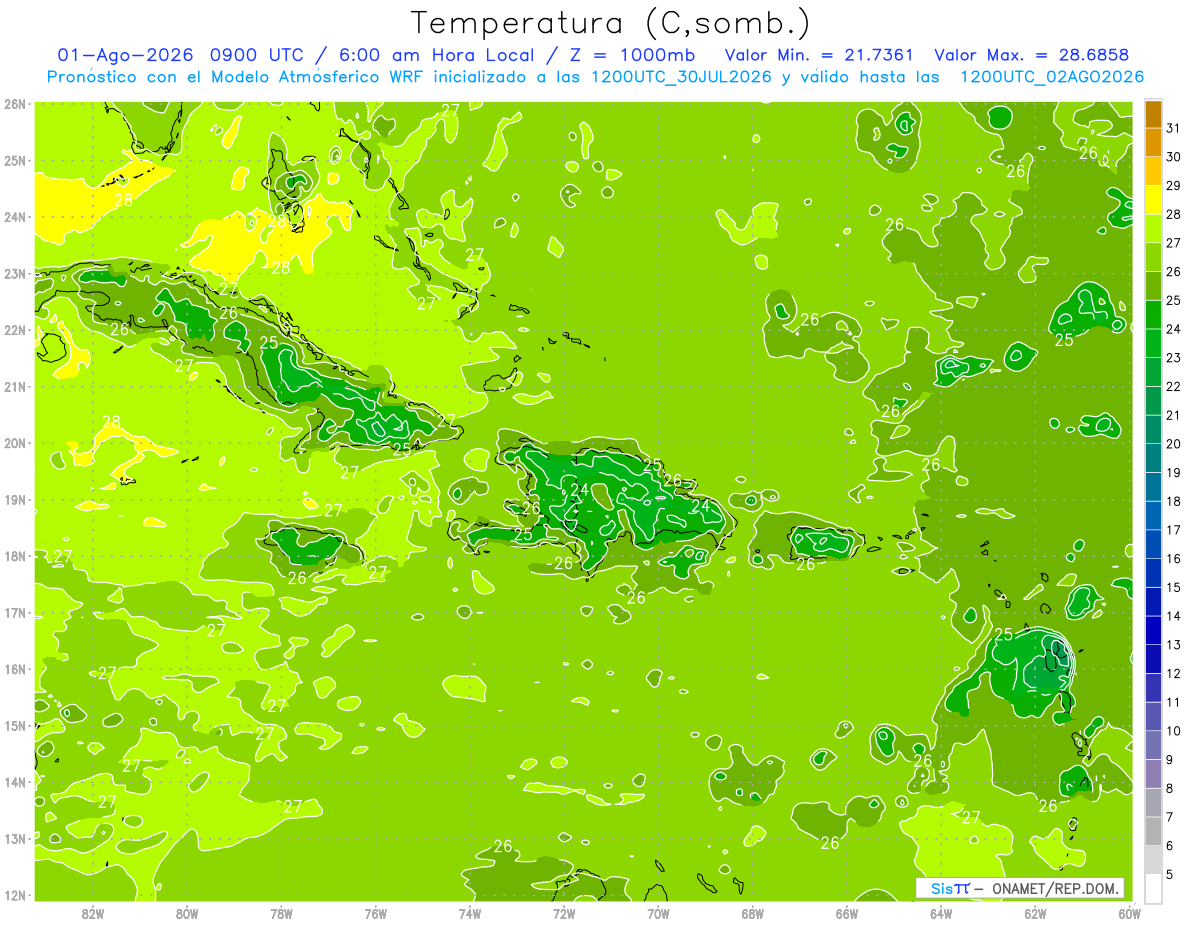Click the "1200UTC_02AGO2026" valid-until text

(x=1052, y=76)
